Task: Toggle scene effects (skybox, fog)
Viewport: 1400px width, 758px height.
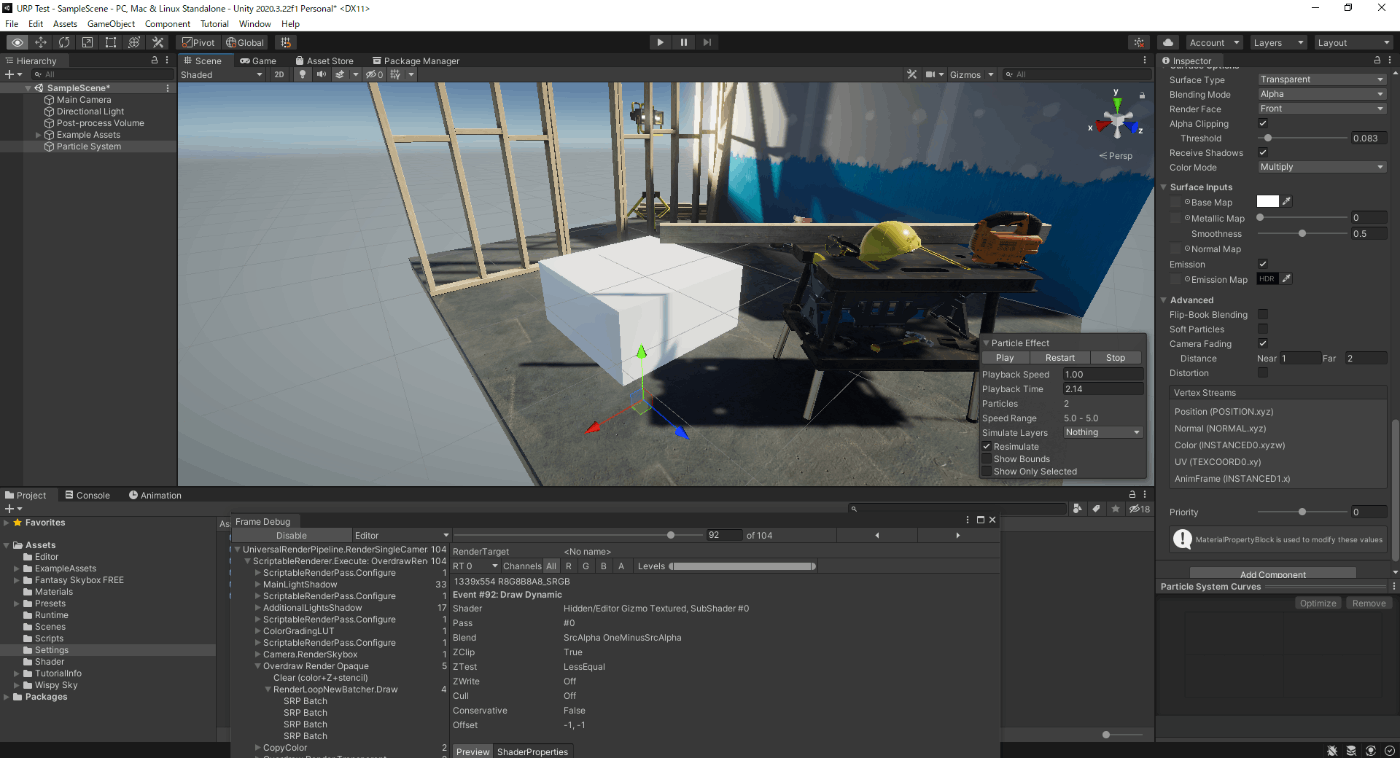Action: click(x=340, y=75)
